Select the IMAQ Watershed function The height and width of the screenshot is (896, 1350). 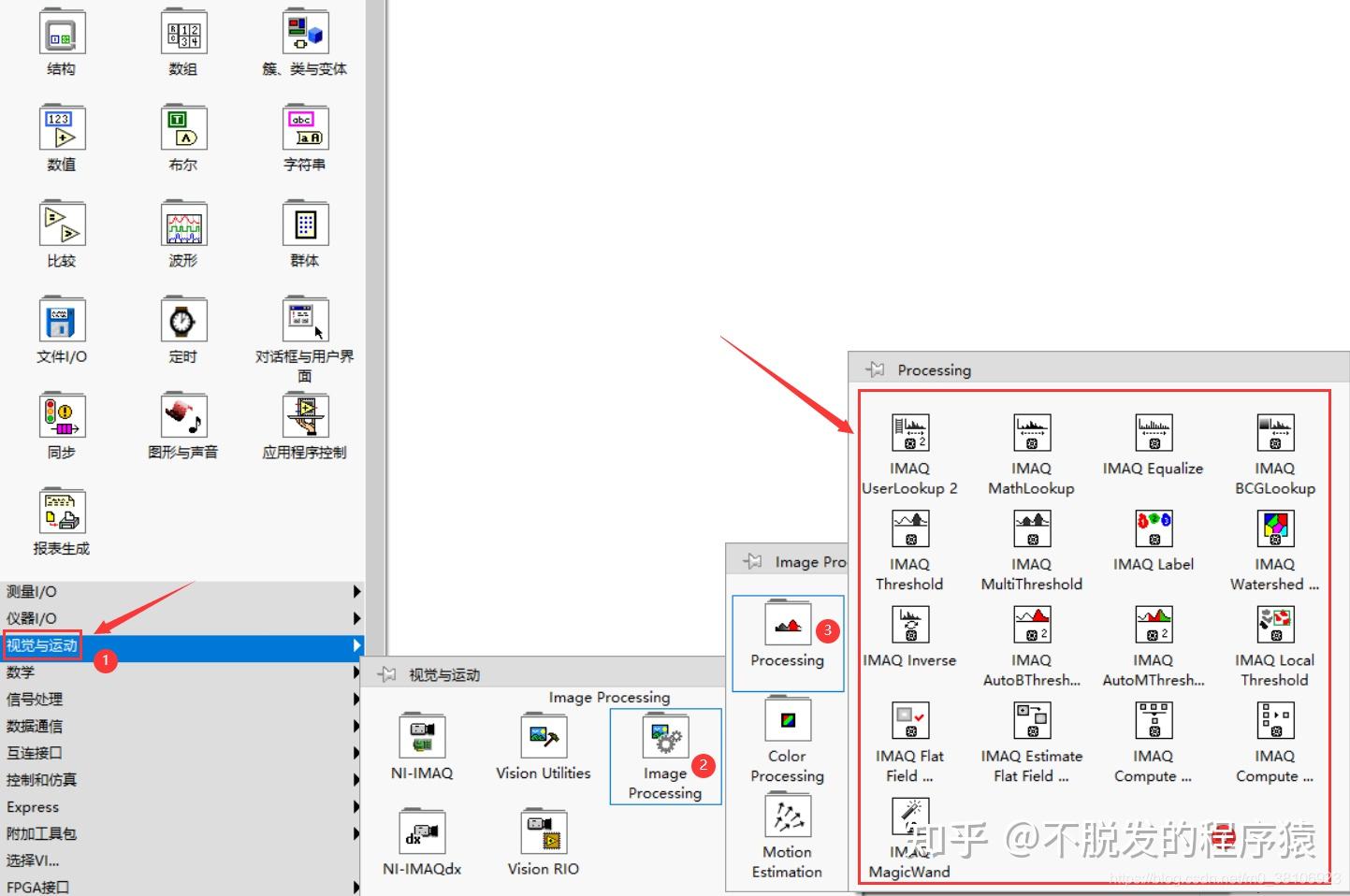coord(1274,528)
